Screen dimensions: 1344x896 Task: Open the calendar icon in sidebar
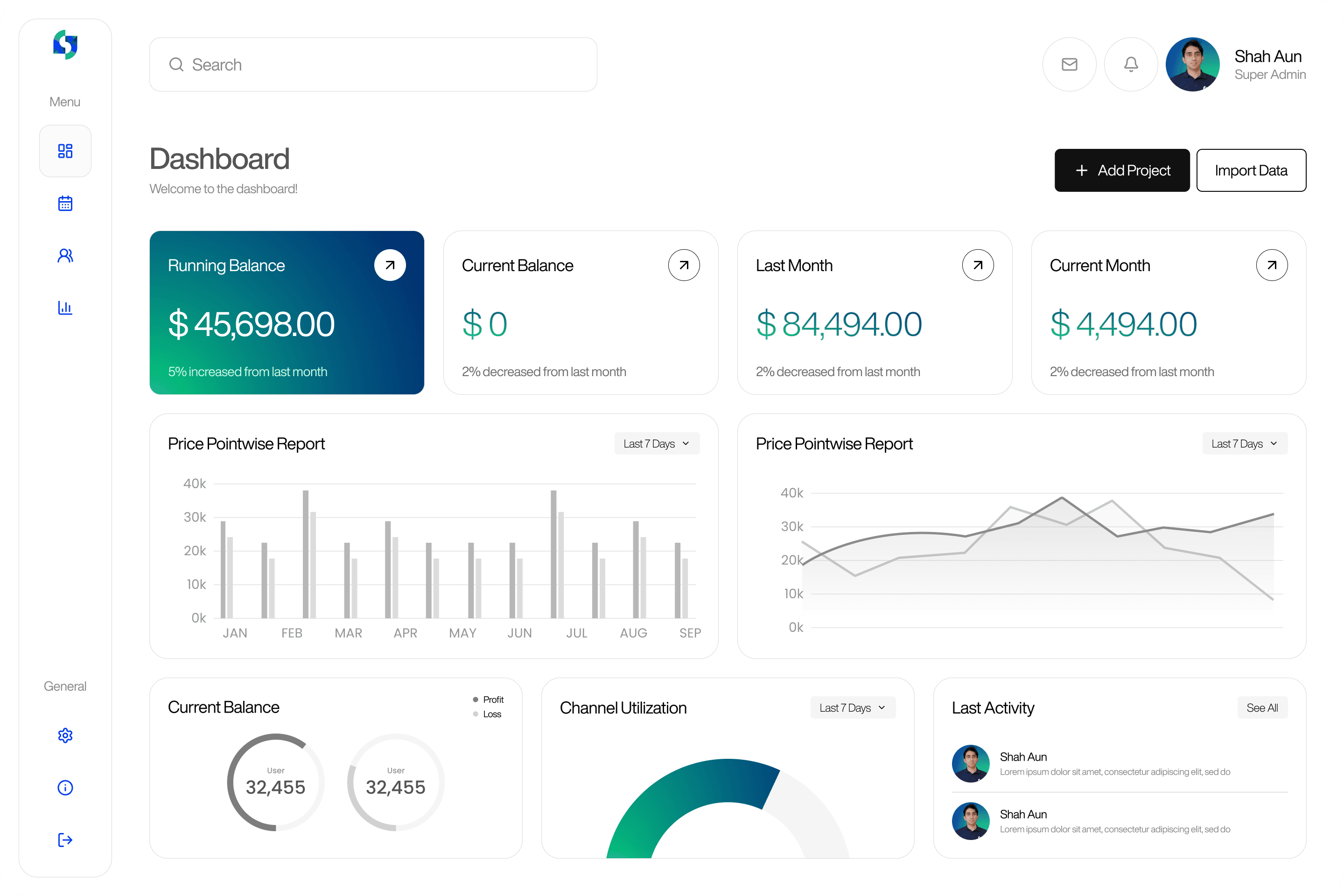pos(65,203)
